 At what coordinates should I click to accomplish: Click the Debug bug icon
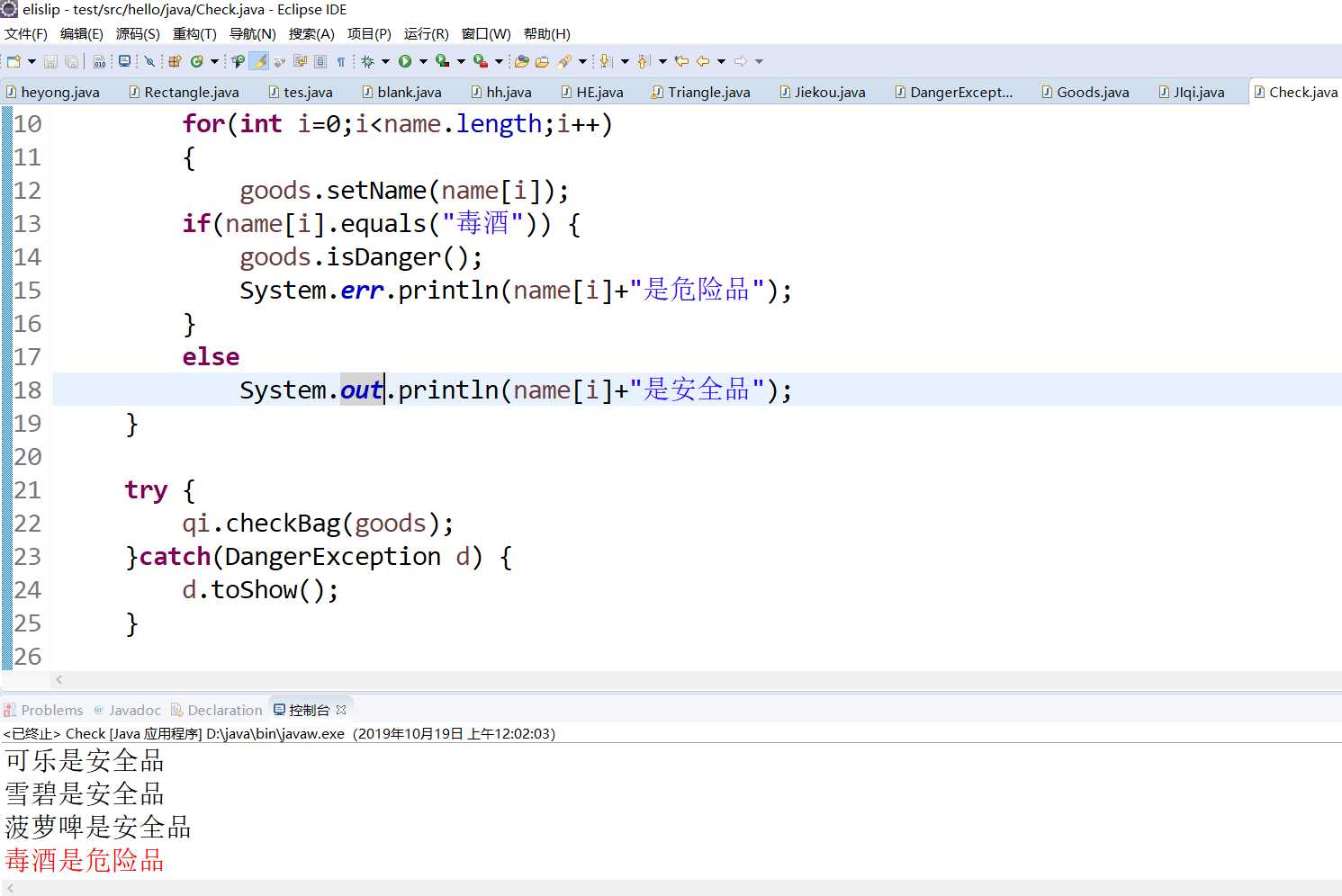[367, 61]
